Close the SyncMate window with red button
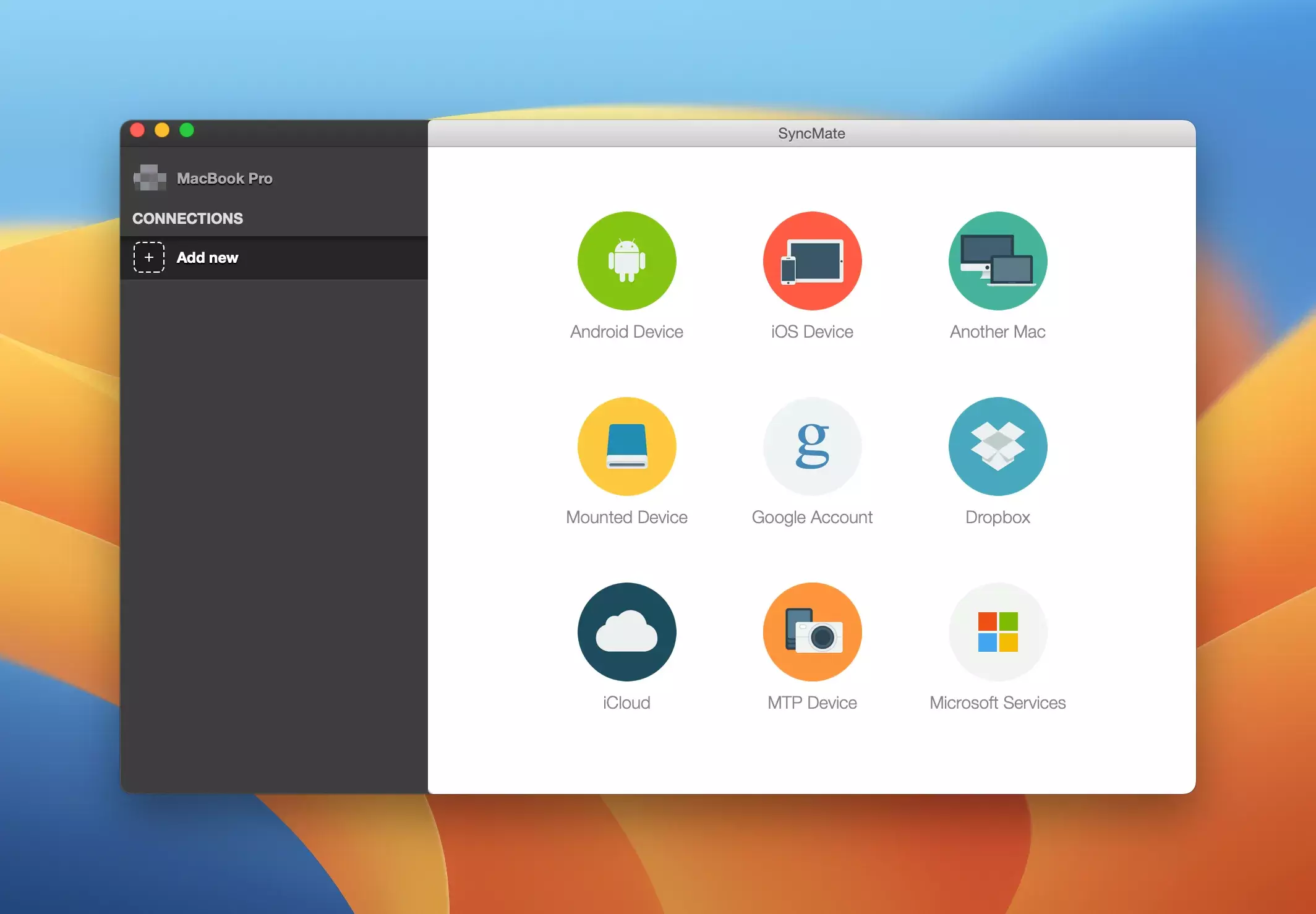 [x=137, y=130]
